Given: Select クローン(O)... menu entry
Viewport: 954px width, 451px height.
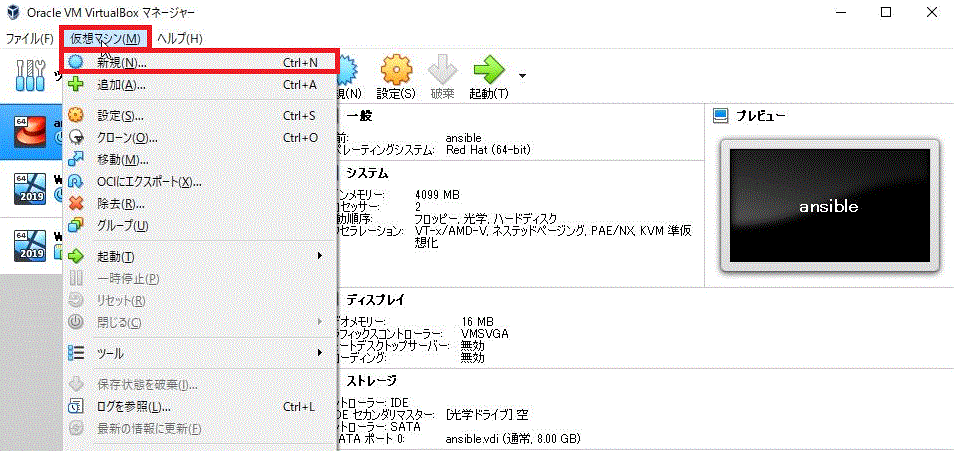Looking at the screenshot, I should pos(200,138).
